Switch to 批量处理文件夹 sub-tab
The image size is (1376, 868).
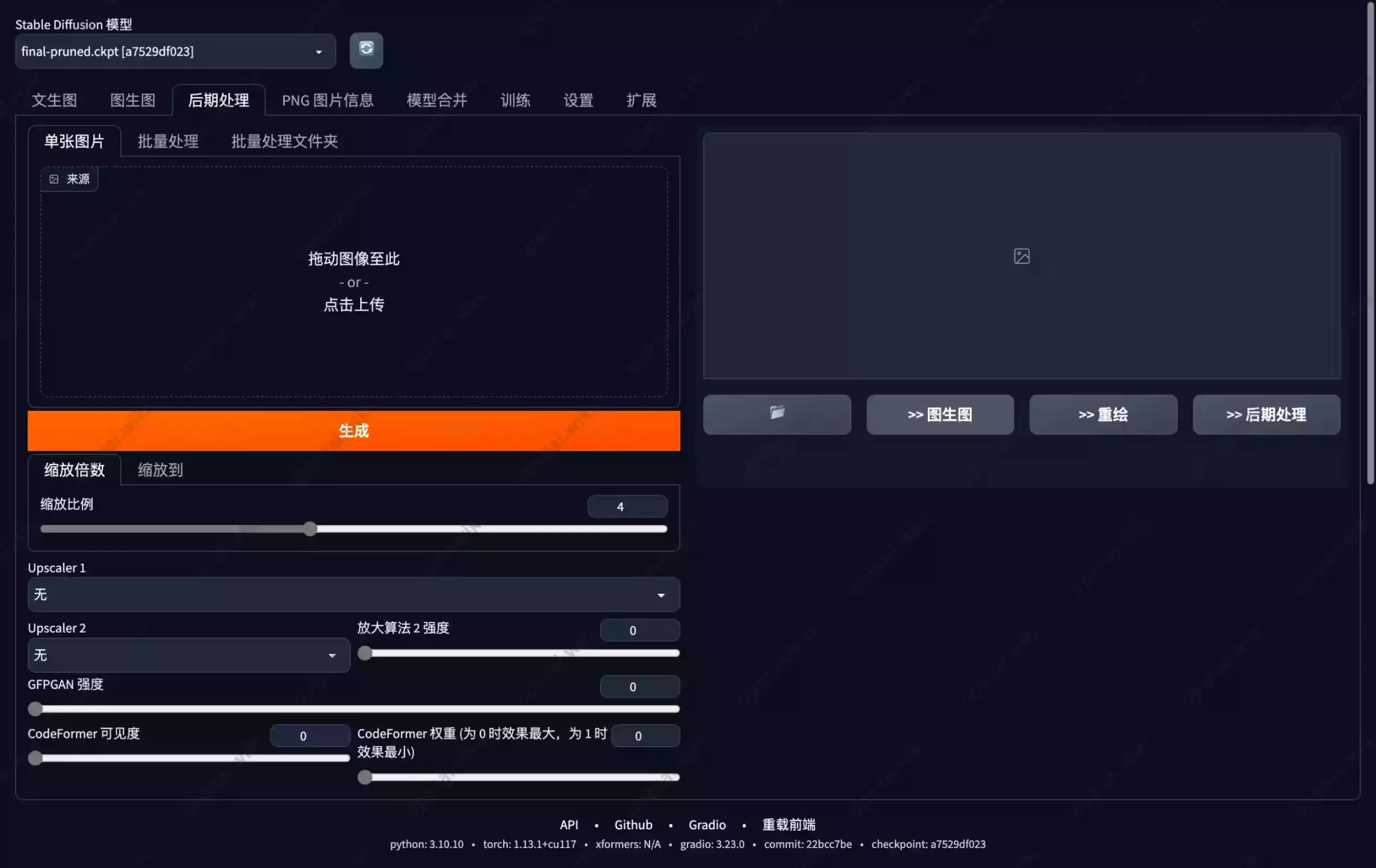click(284, 141)
